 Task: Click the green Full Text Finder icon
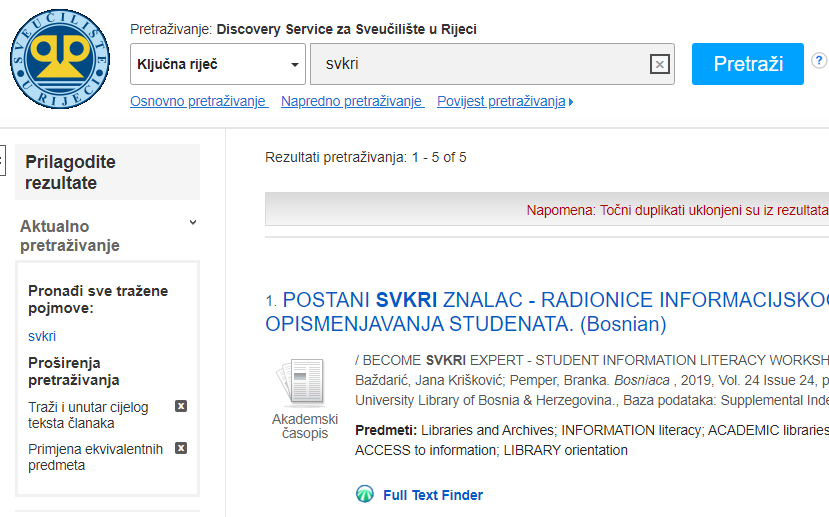pyautogui.click(x=365, y=494)
